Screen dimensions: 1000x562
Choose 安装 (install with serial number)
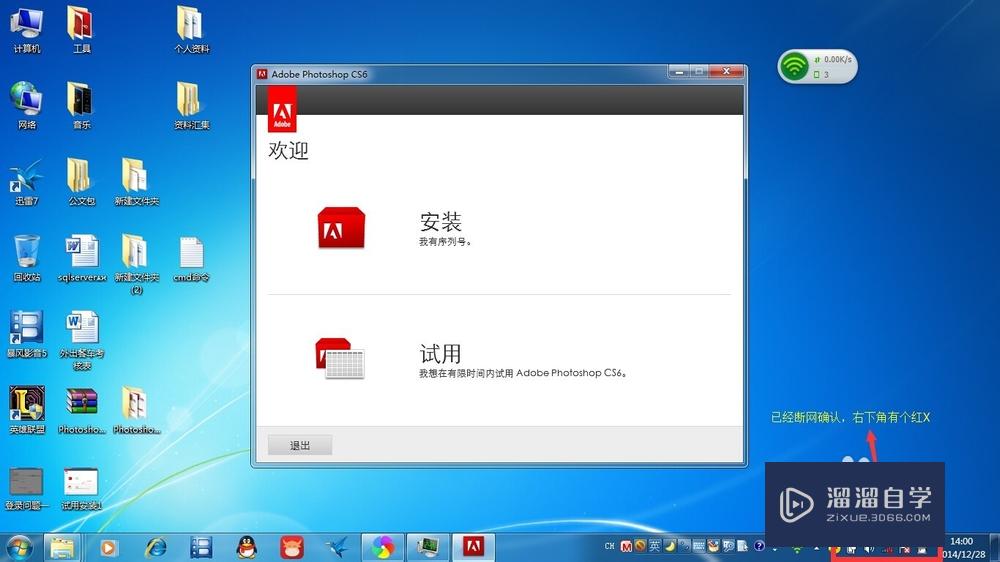(441, 222)
